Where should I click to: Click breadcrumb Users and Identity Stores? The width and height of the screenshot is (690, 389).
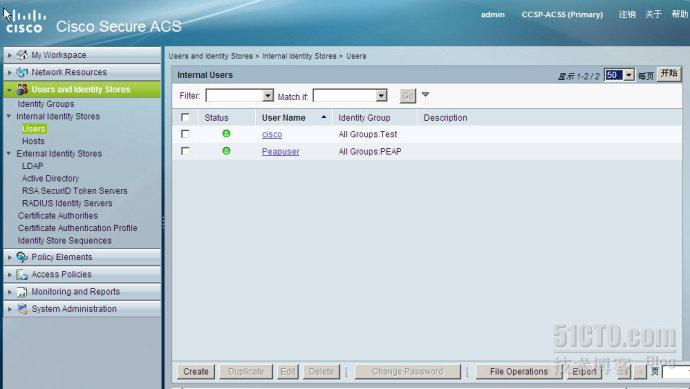point(210,56)
